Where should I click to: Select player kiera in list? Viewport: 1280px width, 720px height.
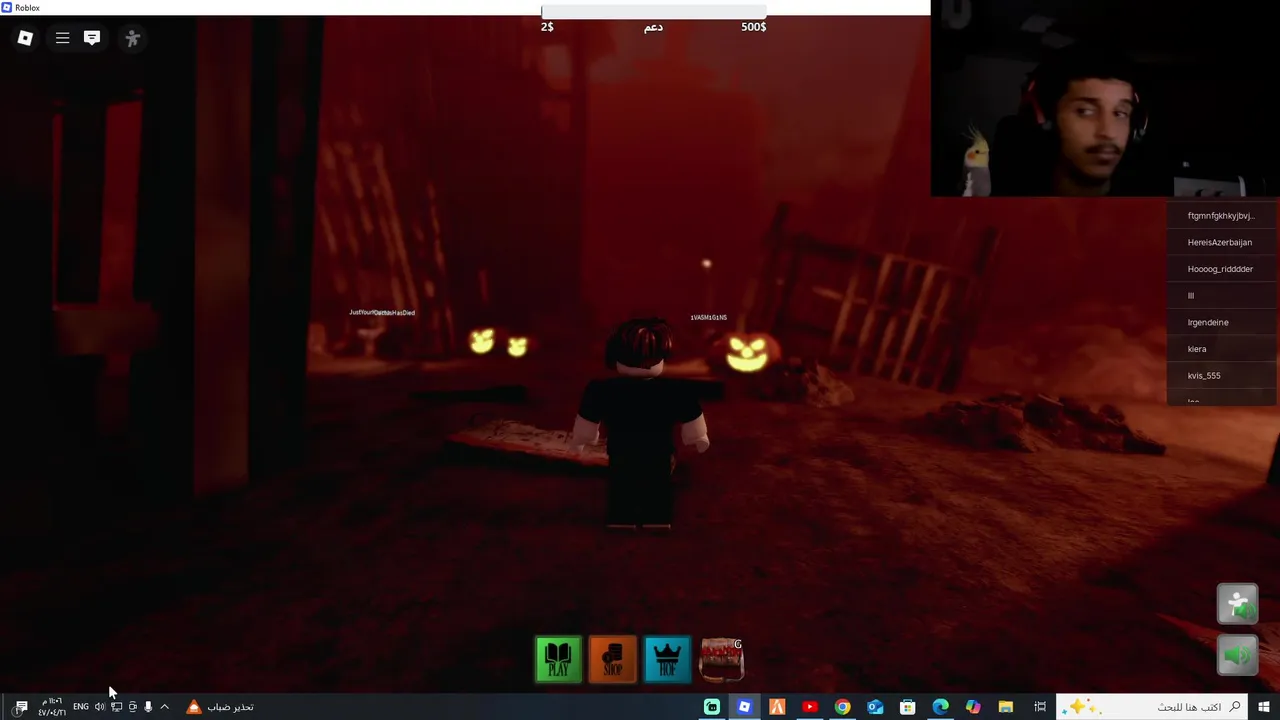click(x=1222, y=349)
